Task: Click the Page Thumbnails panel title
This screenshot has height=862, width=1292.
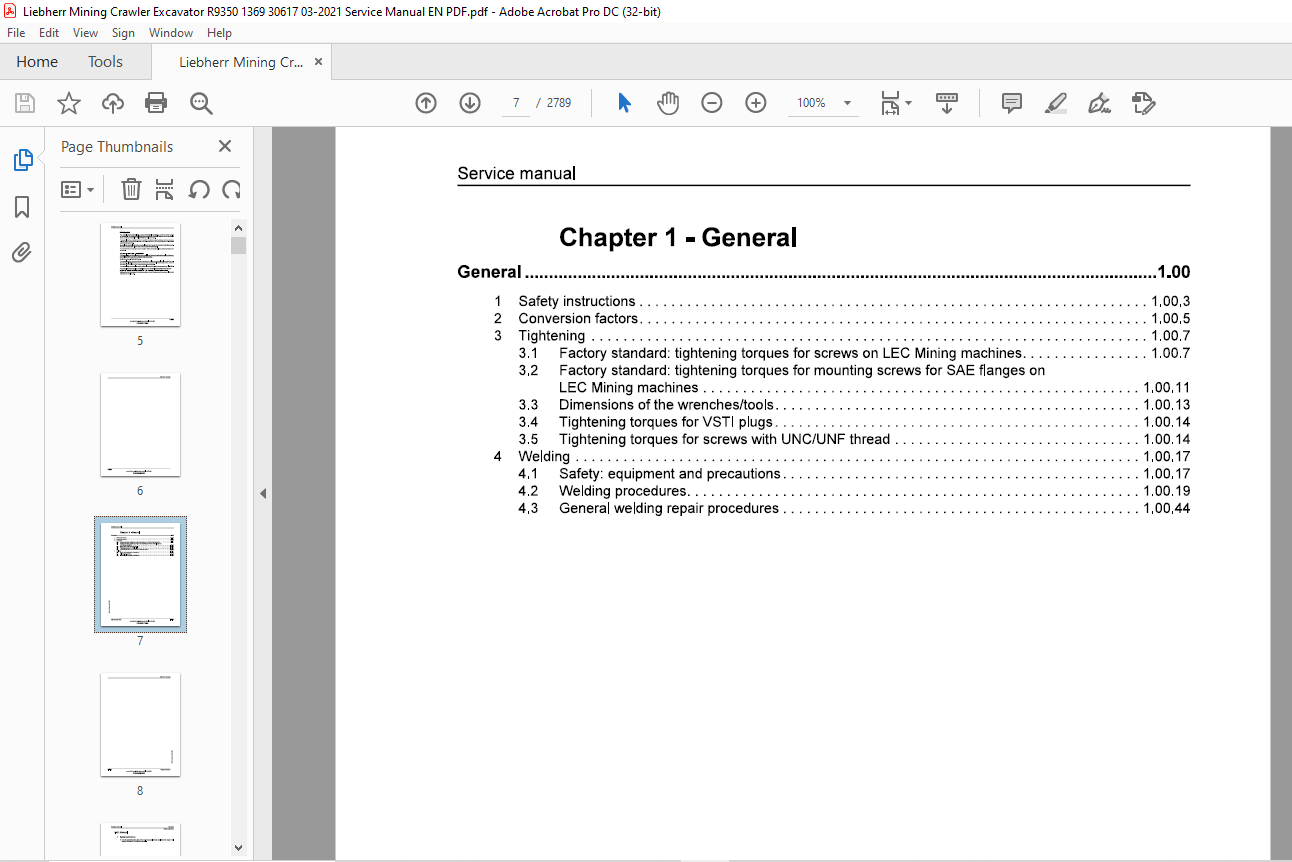Action: pyautogui.click(x=117, y=146)
